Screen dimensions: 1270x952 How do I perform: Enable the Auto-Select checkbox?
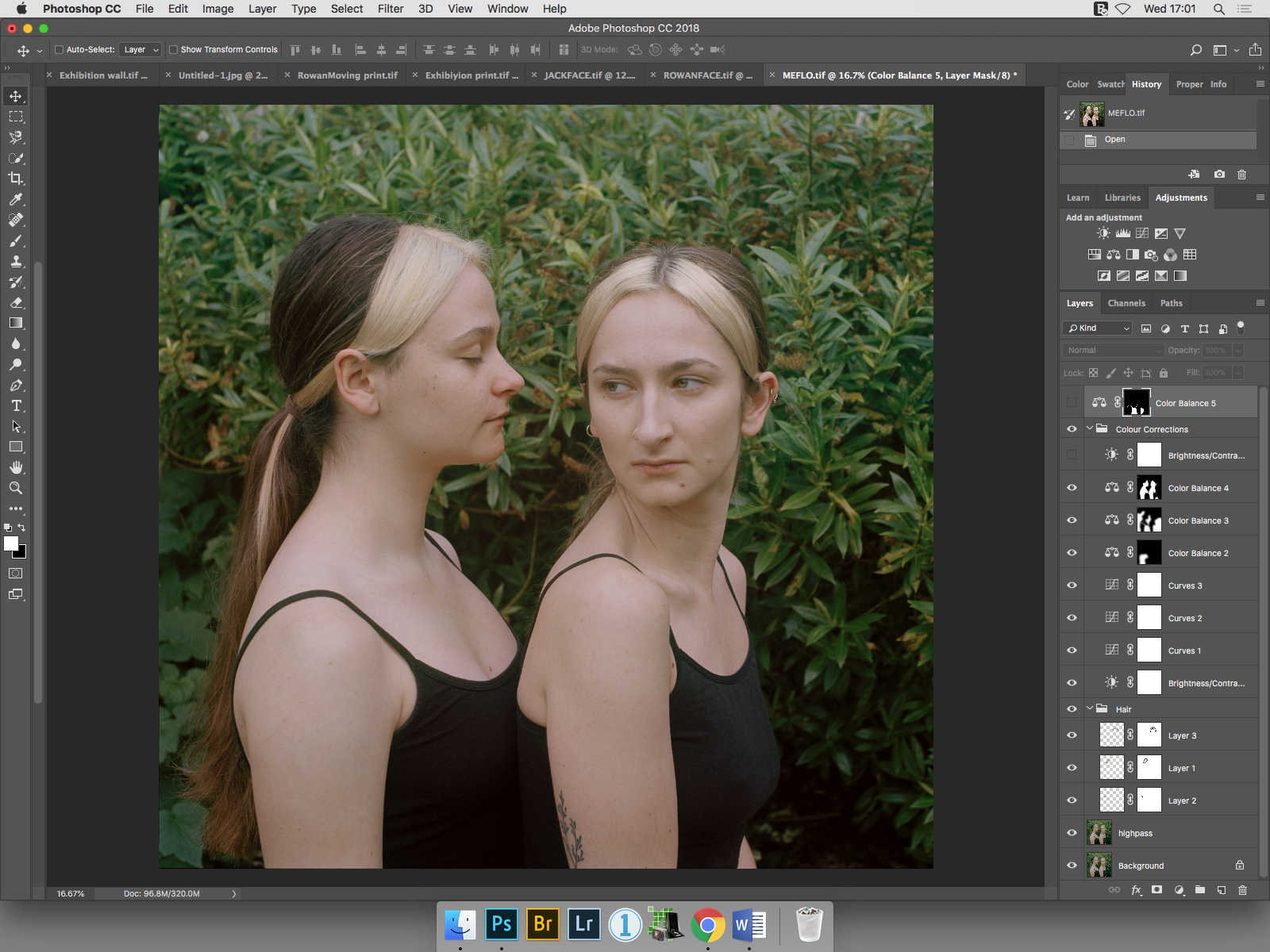click(x=59, y=49)
